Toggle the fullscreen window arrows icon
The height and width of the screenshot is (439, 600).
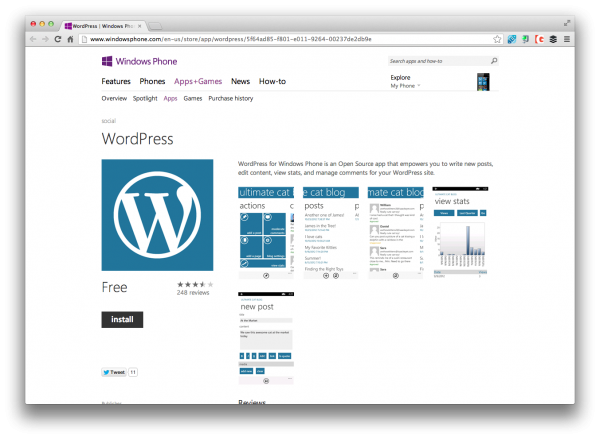click(x=567, y=23)
